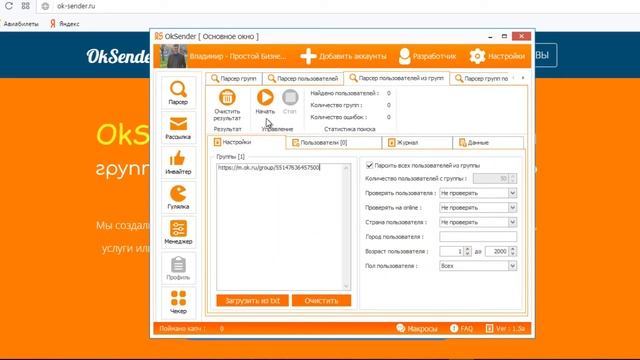640x360 pixels.
Task: Start parsing with the Начать button
Action: pyautogui.click(x=265, y=102)
